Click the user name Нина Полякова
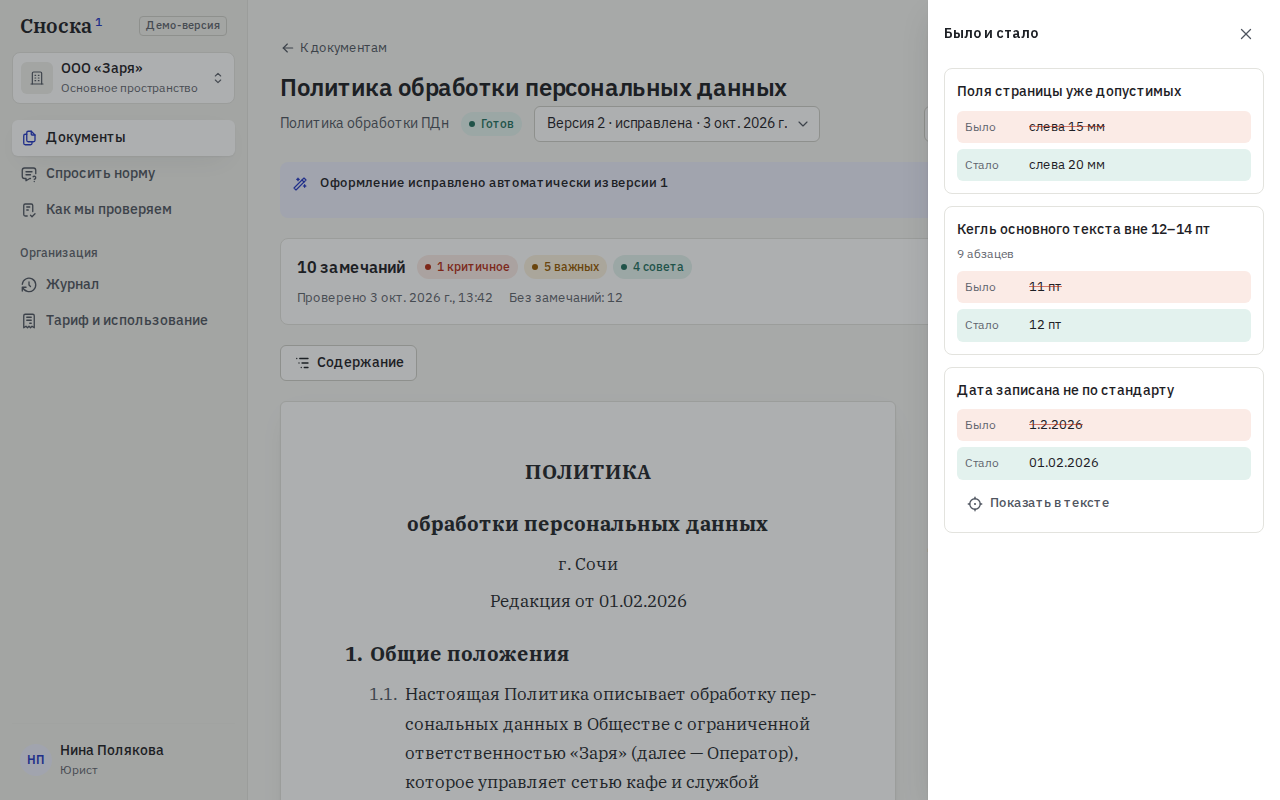Viewport: 1280px width, 800px height. [112, 750]
